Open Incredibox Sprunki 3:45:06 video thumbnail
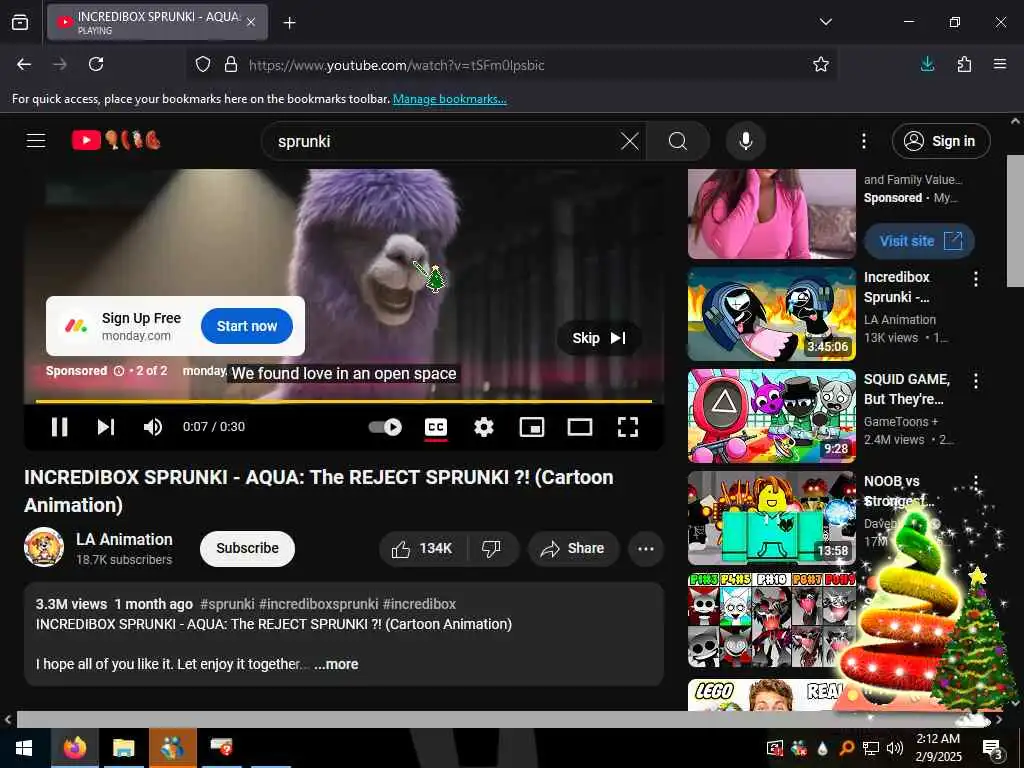 772,313
